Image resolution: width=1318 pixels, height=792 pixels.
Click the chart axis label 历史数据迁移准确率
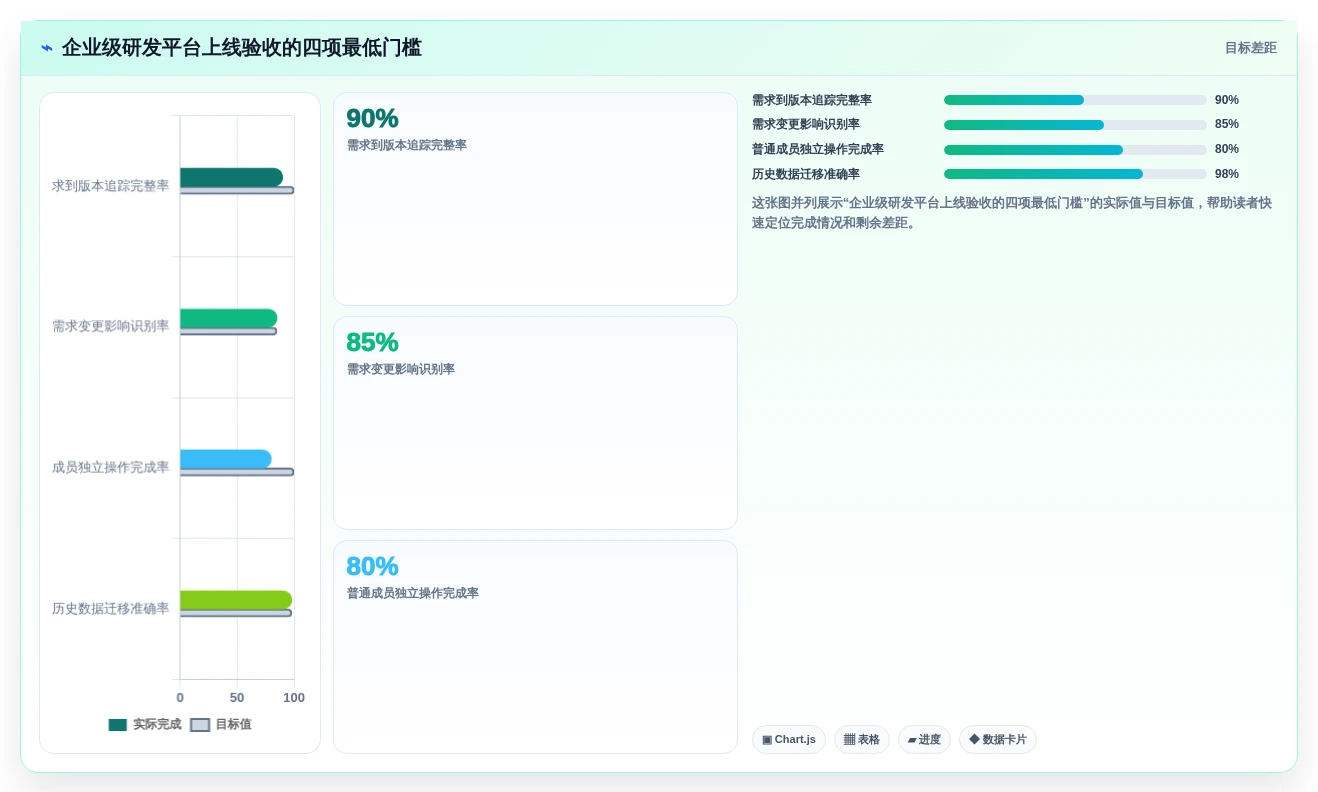tap(111, 609)
